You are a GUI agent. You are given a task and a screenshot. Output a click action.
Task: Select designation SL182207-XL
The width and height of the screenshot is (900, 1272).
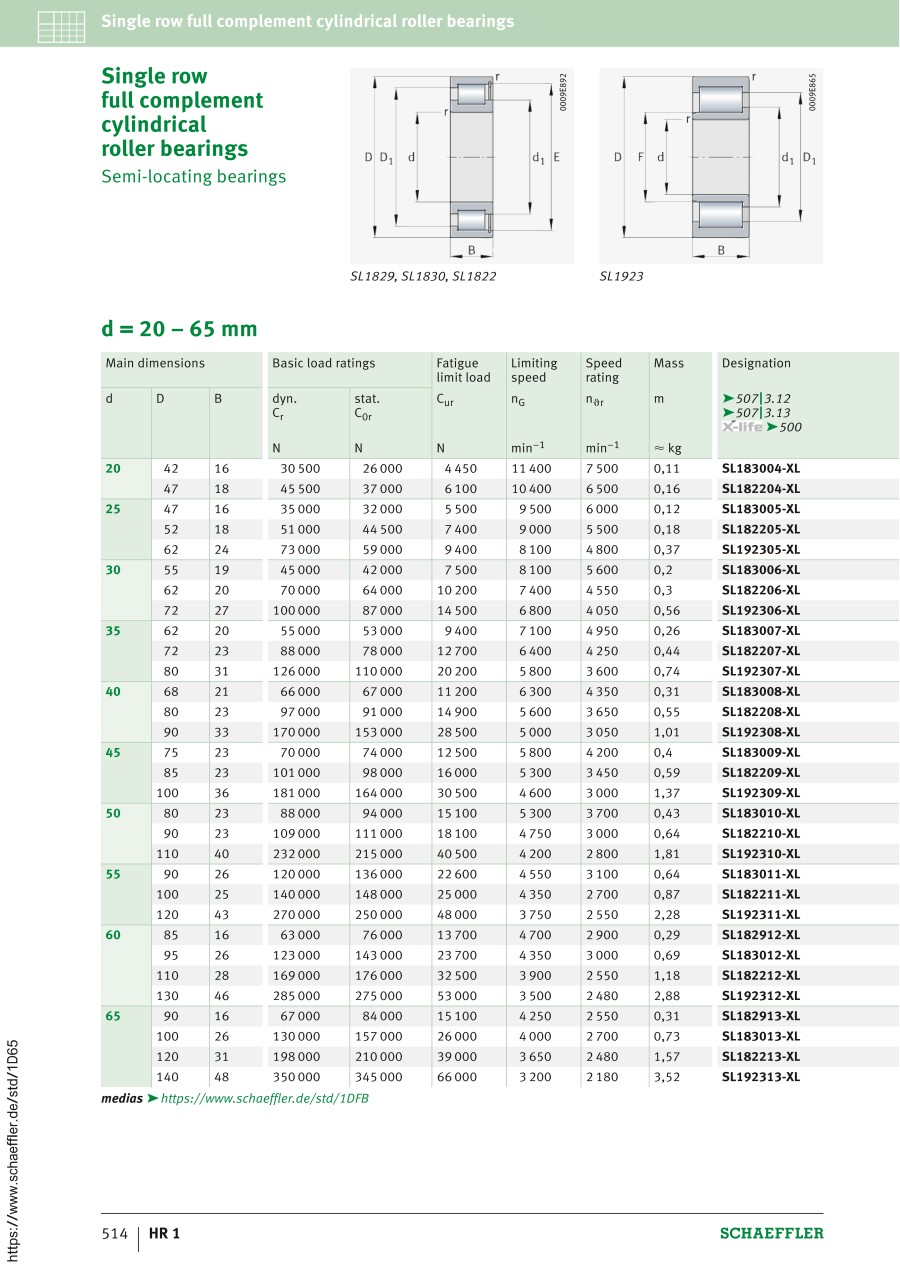[x=761, y=651]
